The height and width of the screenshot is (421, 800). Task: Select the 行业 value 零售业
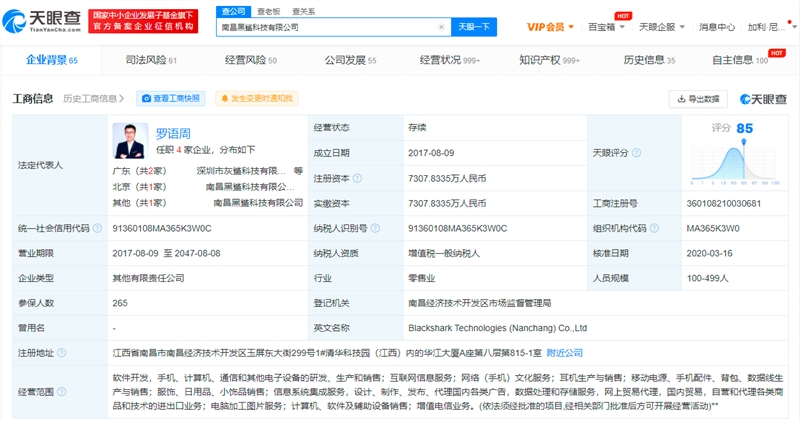421,278
